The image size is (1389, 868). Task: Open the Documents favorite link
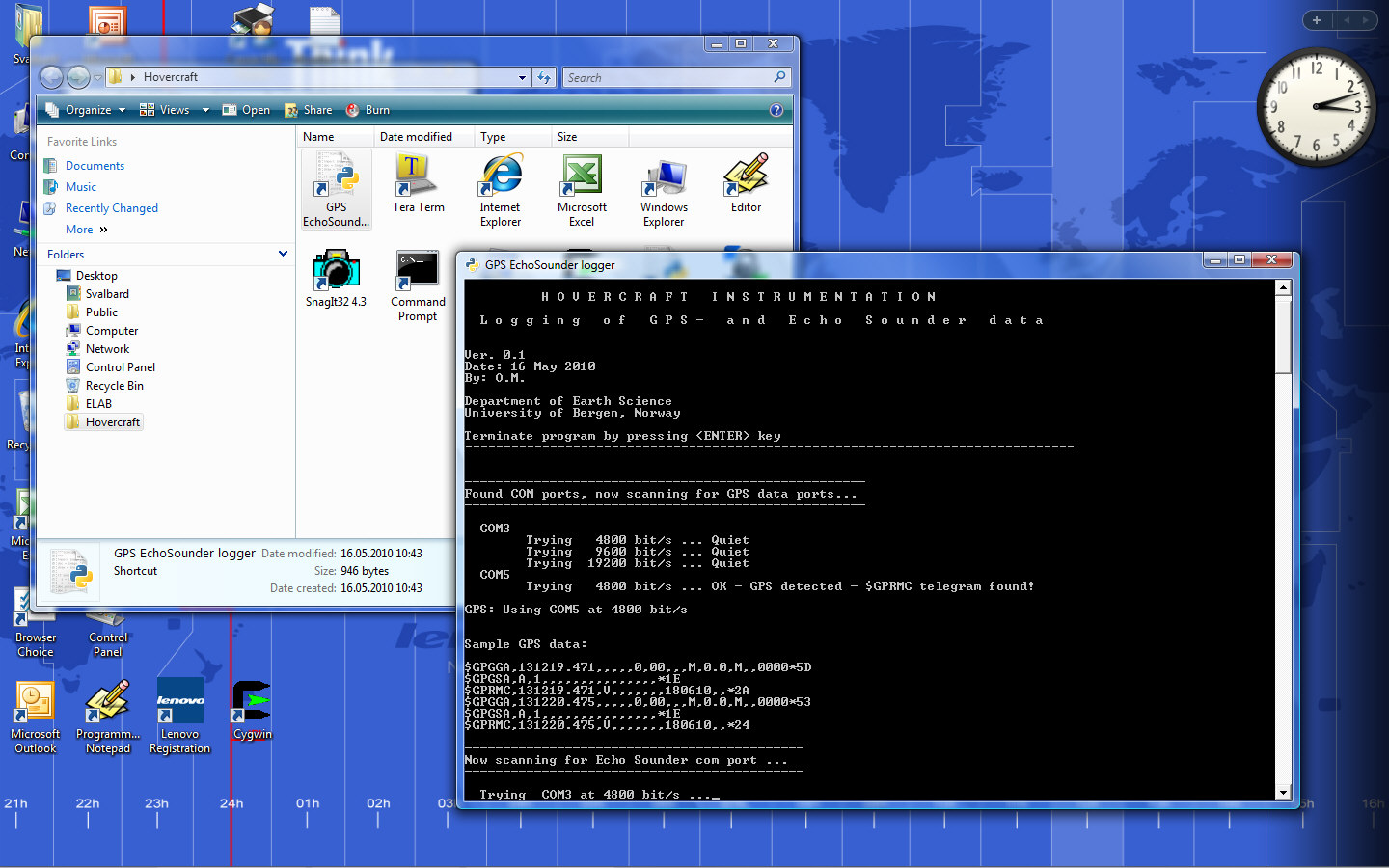coord(95,166)
